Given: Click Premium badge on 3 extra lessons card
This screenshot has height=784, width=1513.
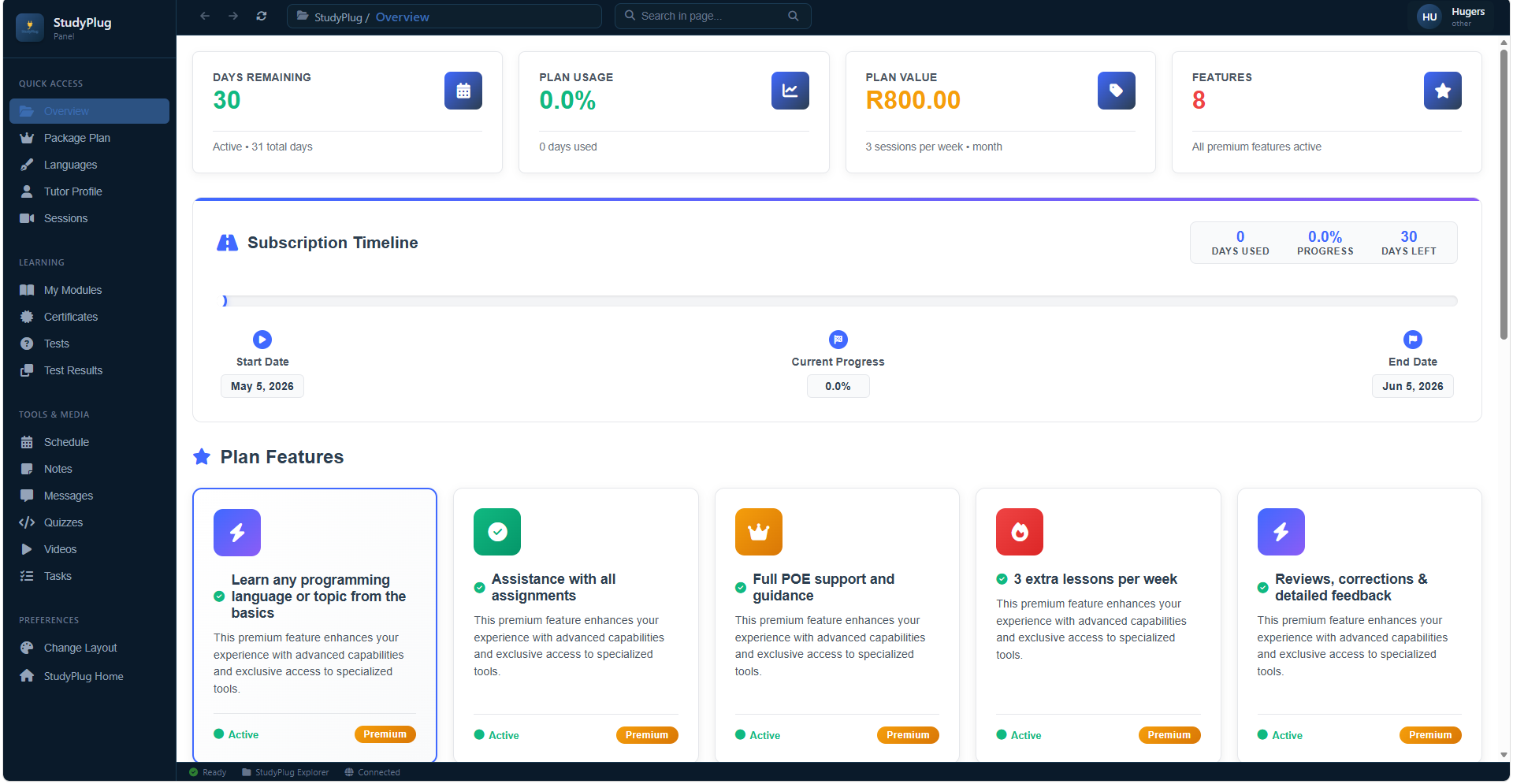Looking at the screenshot, I should click(1169, 735).
